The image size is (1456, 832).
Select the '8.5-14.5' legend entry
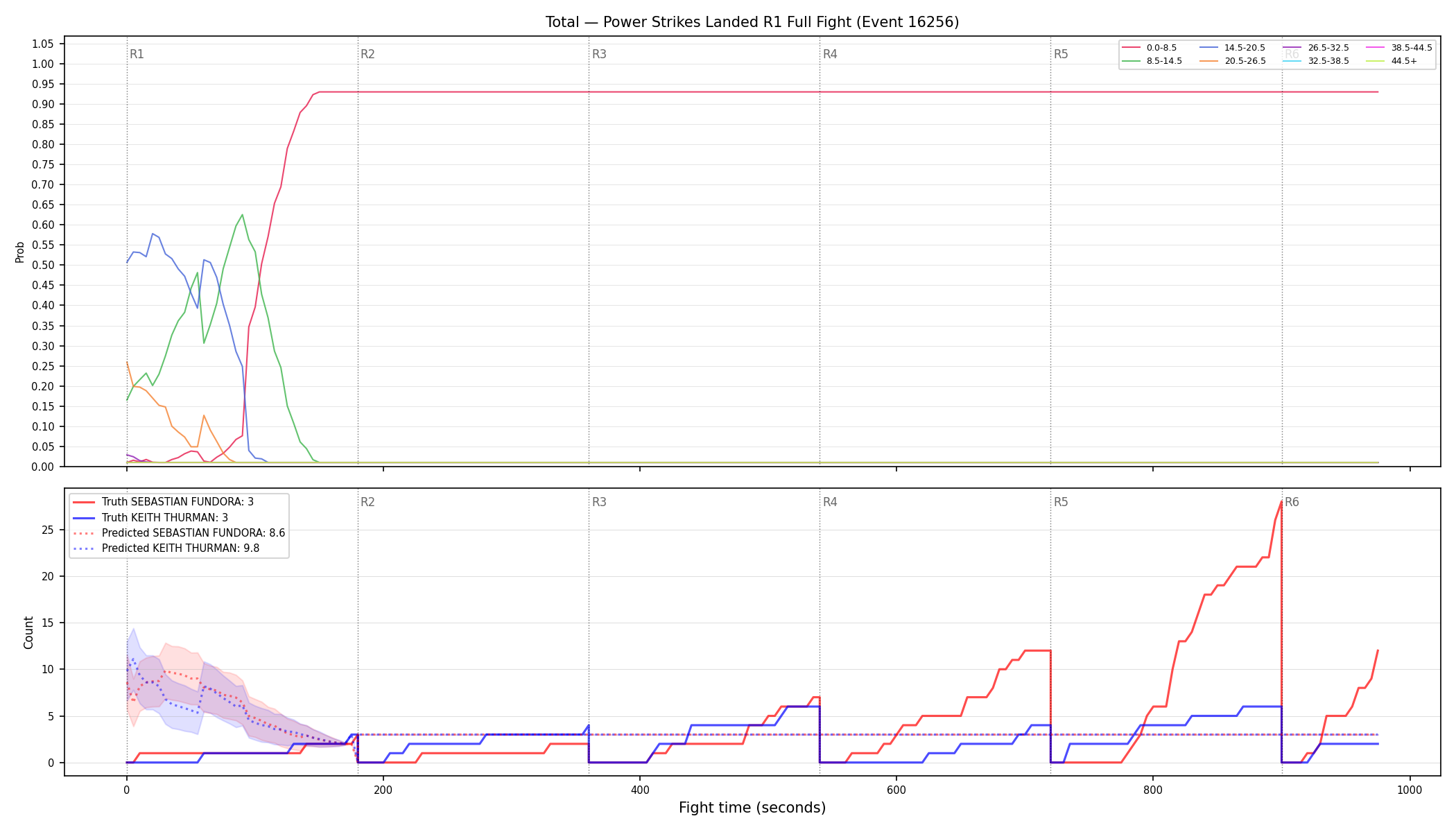1152,61
